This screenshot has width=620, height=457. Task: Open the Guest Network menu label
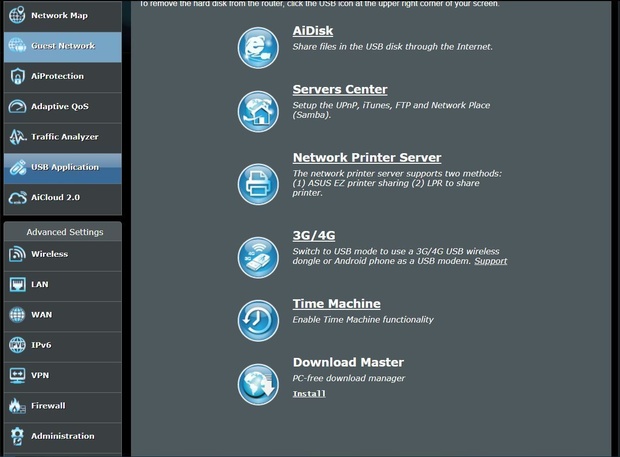point(63,46)
